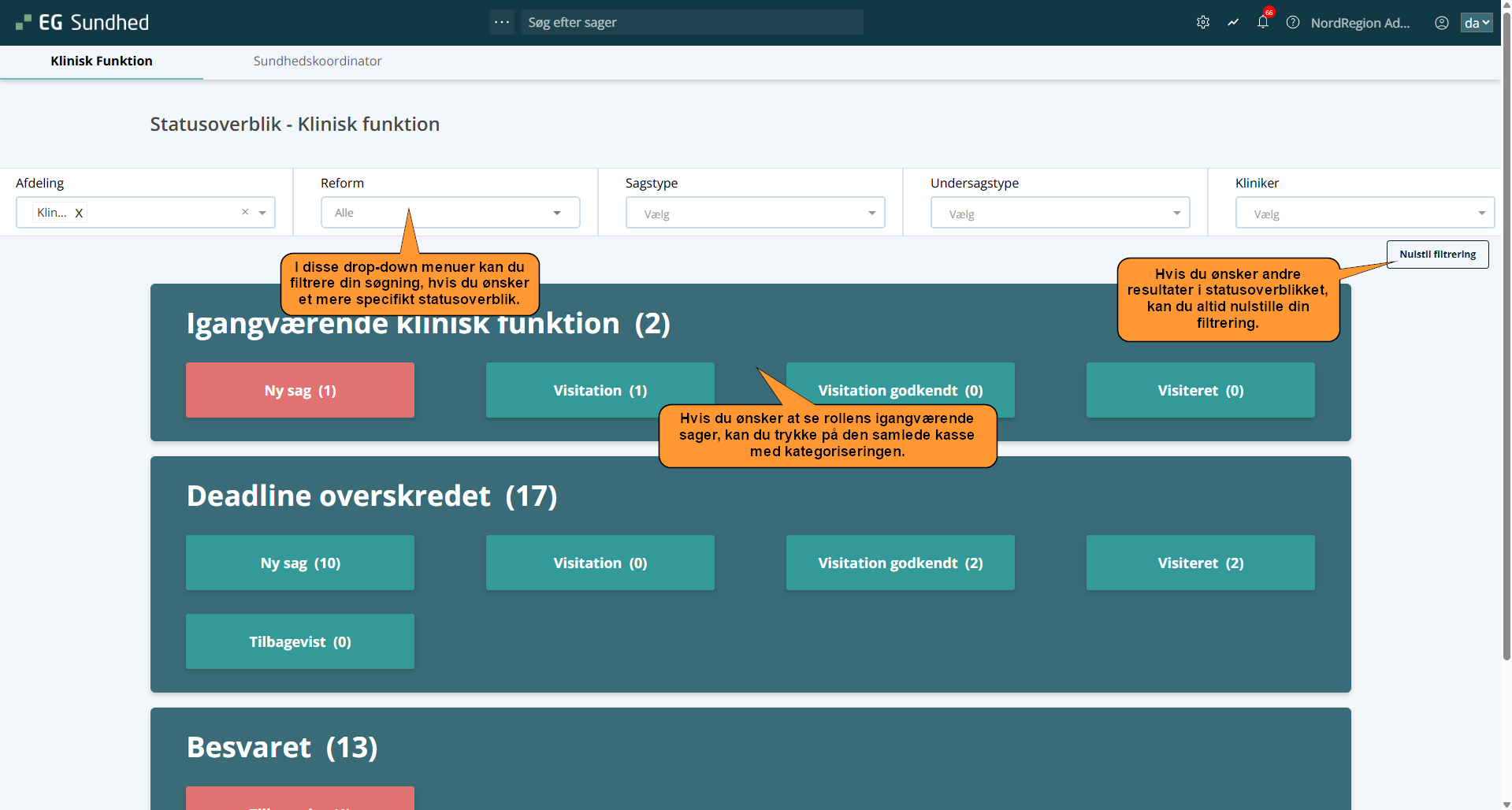Click the EG Sundhed logo
The height and width of the screenshot is (810, 1512).
click(83, 23)
